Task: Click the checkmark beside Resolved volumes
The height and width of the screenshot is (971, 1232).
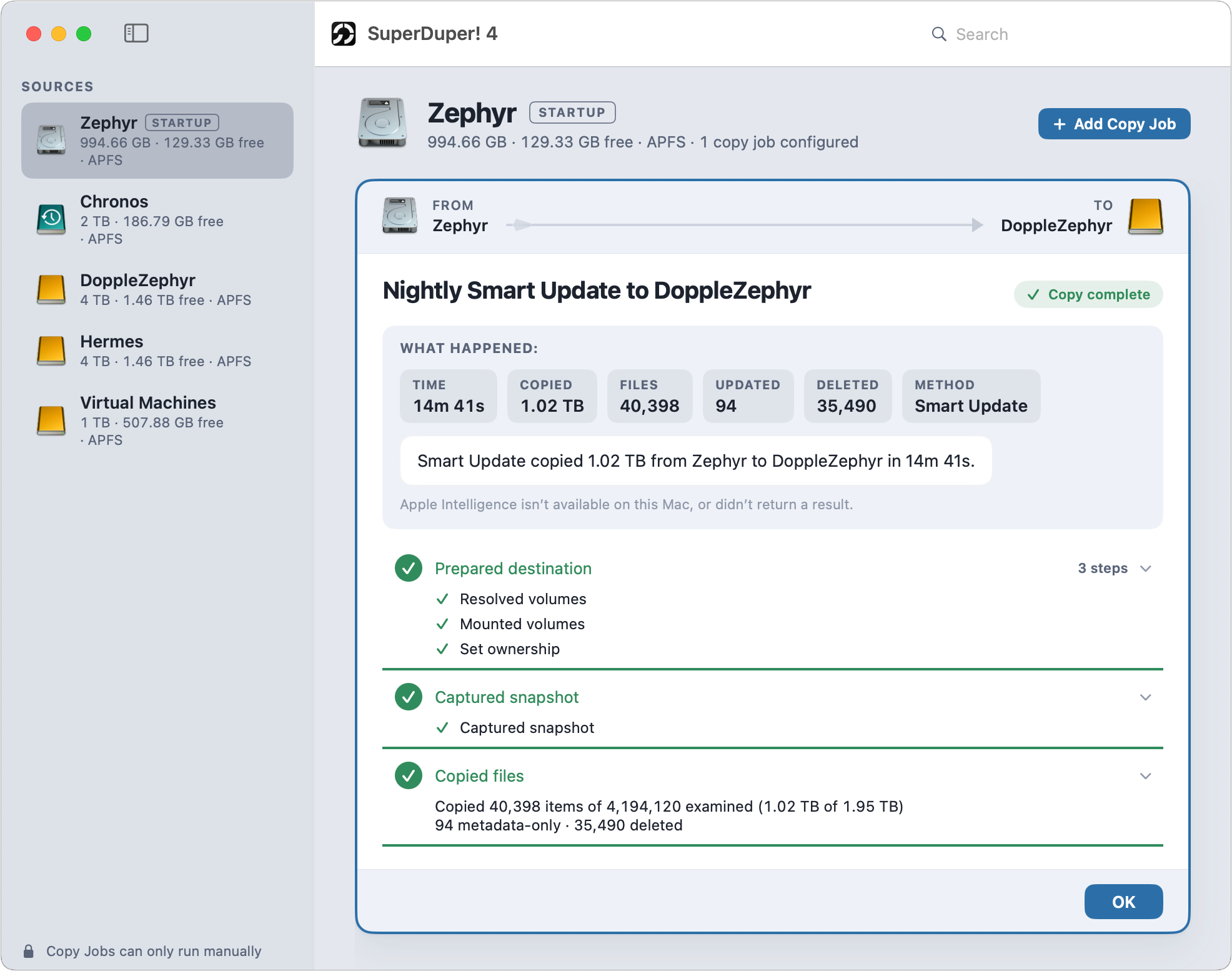Action: pos(442,599)
